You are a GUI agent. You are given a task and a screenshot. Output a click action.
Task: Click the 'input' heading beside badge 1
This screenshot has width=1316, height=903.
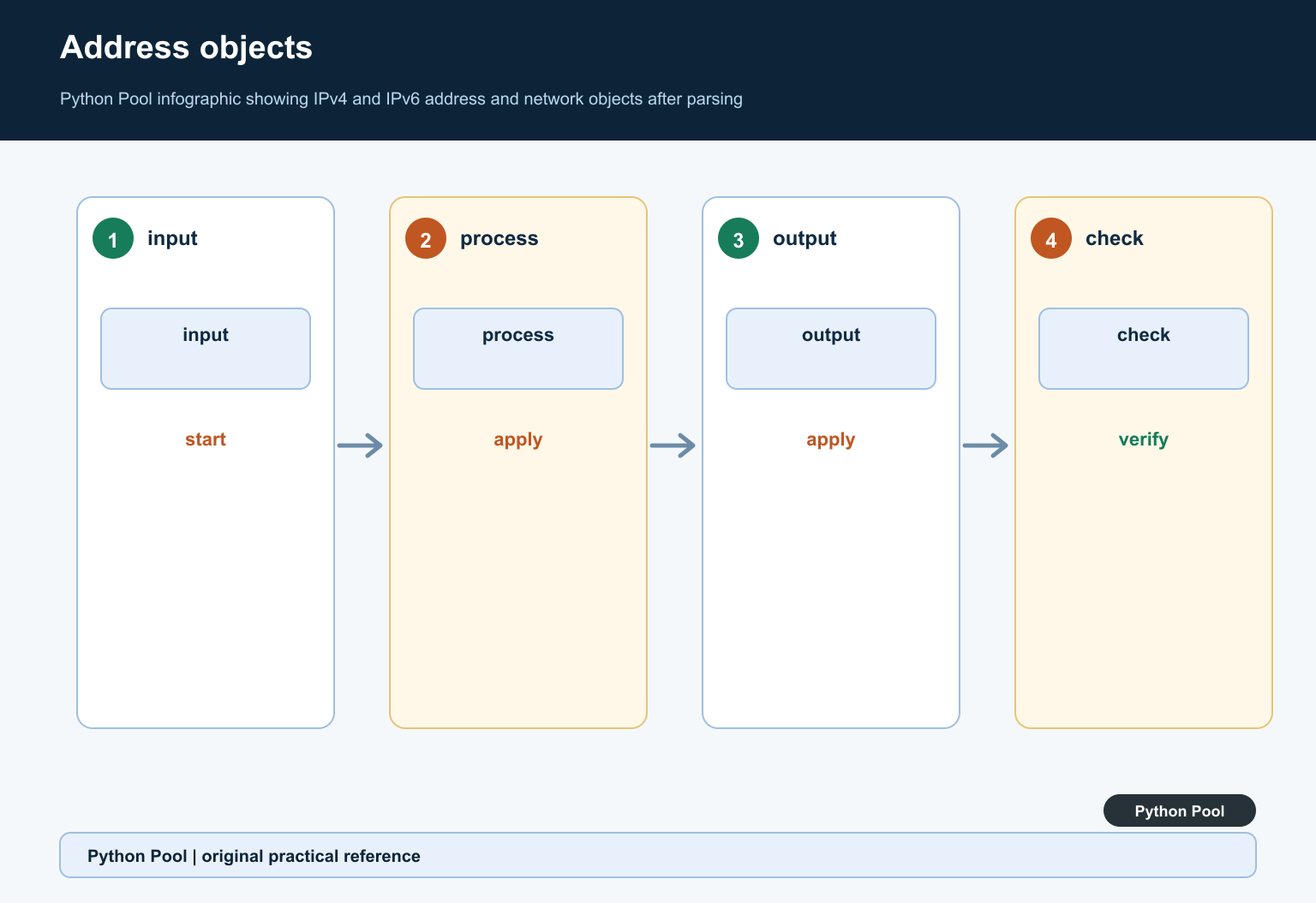click(172, 238)
